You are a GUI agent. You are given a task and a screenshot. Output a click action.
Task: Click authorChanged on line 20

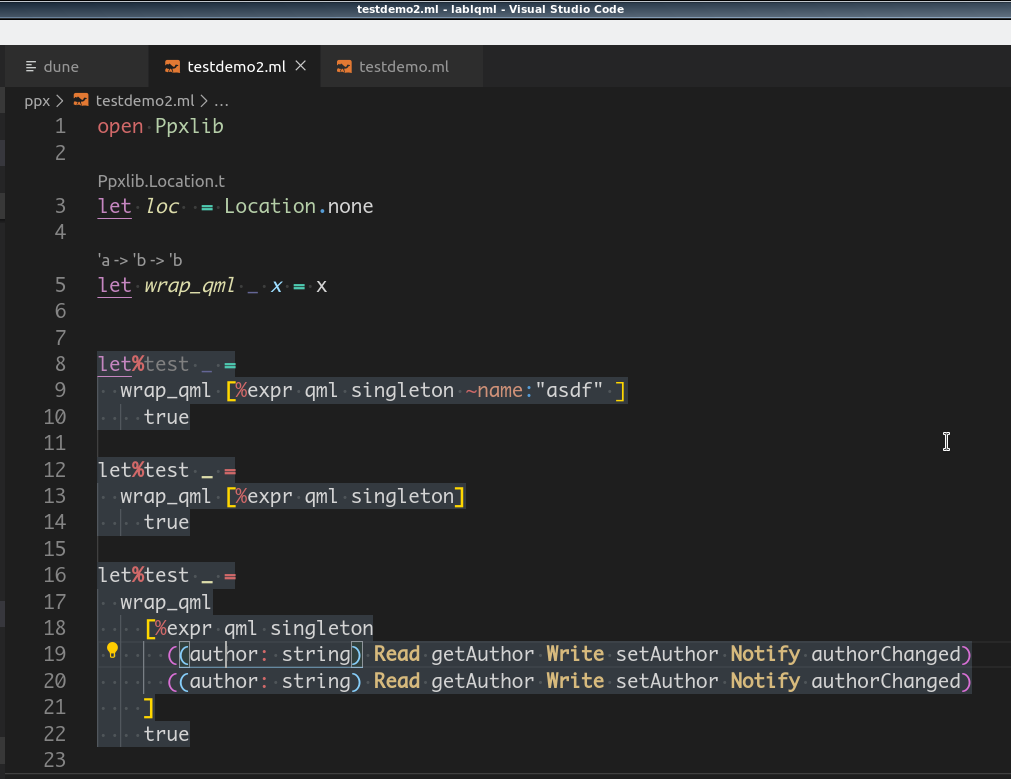(886, 682)
